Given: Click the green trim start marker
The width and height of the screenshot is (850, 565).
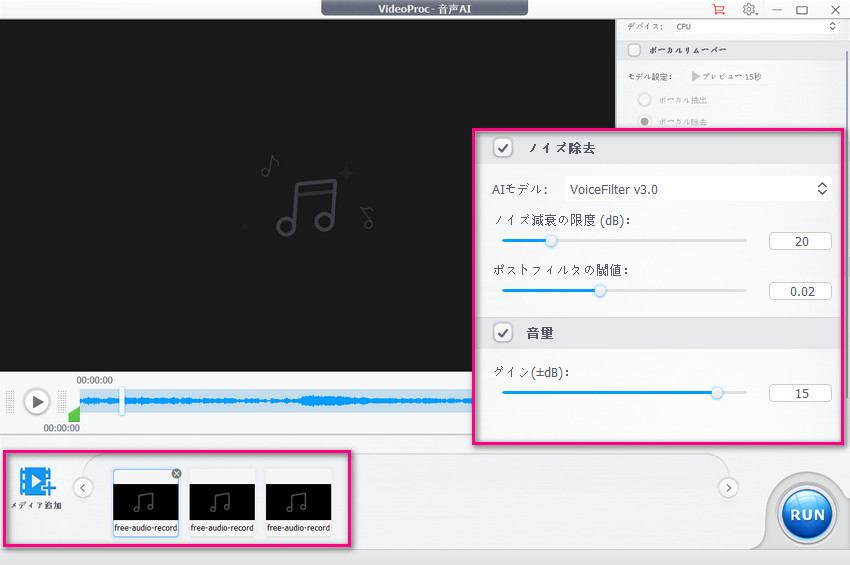Looking at the screenshot, I should (74, 415).
